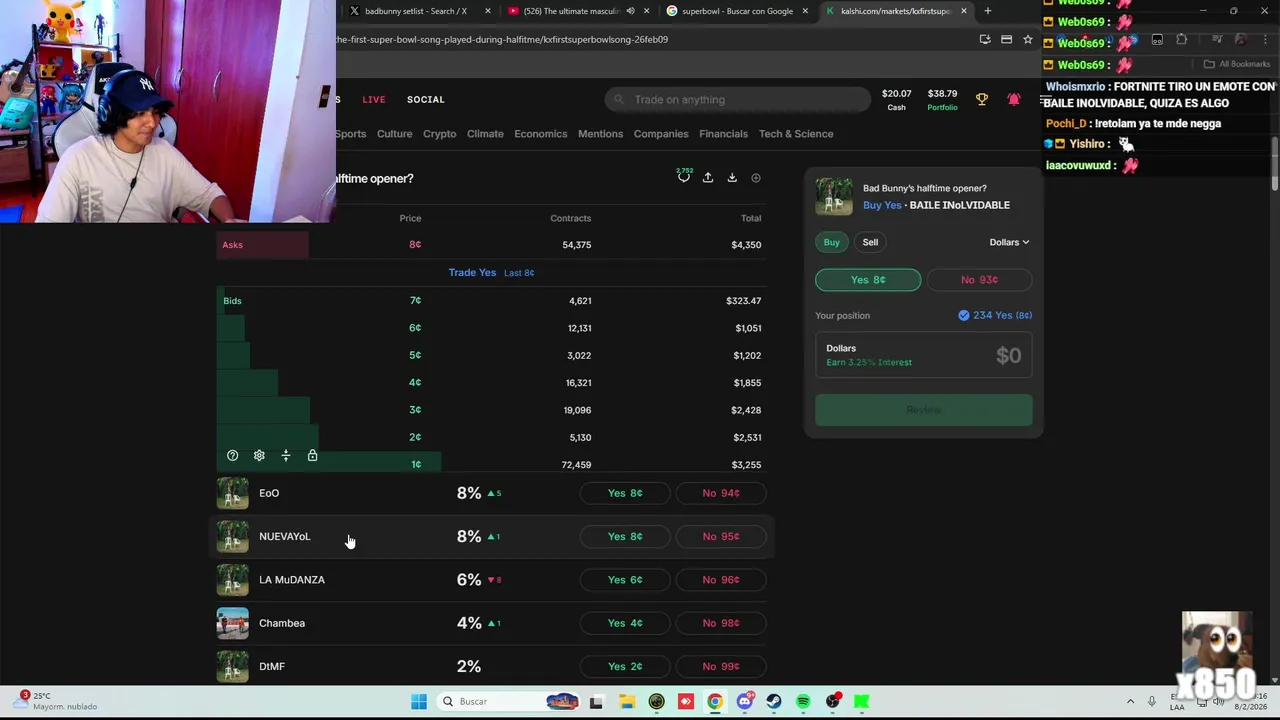This screenshot has width=1280, height=720.
Task: Open the Windows Start button
Action: click(x=419, y=702)
